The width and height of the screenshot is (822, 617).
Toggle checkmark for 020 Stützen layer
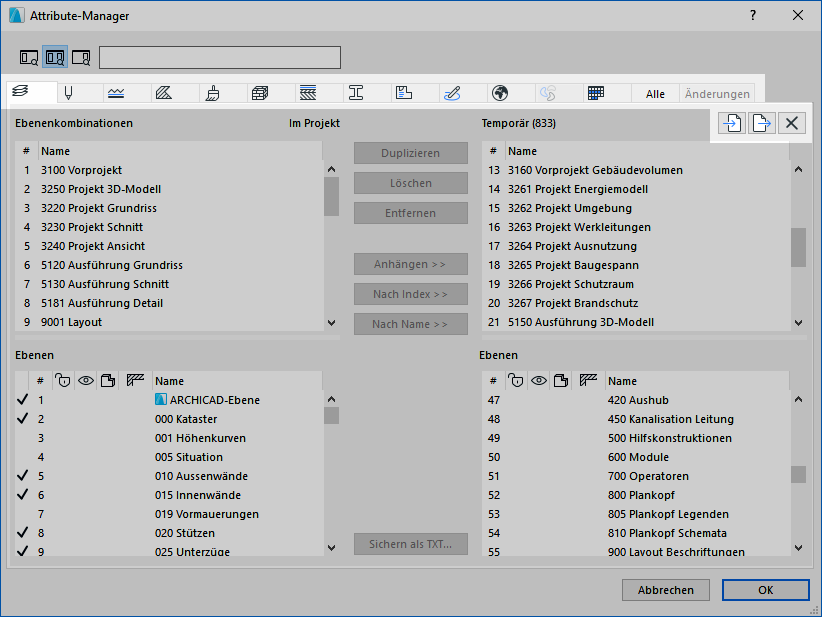(22, 533)
